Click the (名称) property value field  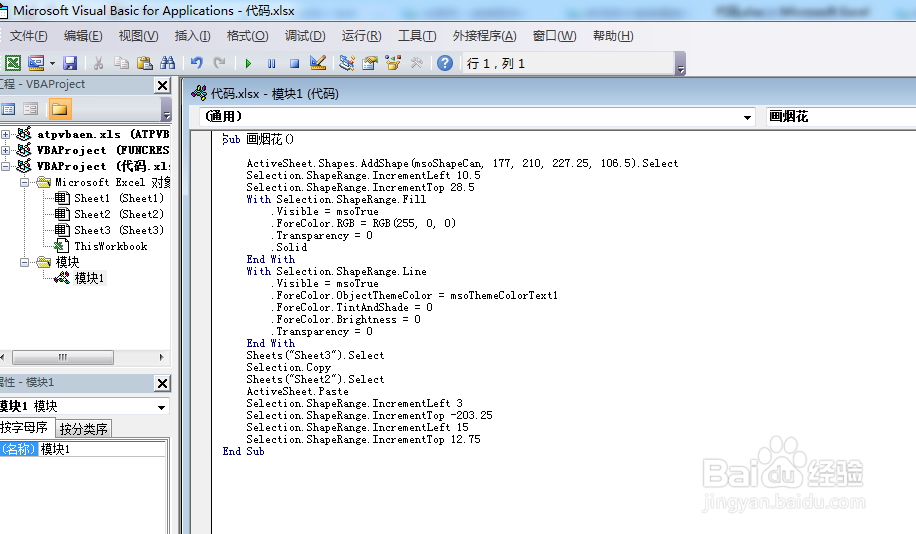[x=102, y=449]
